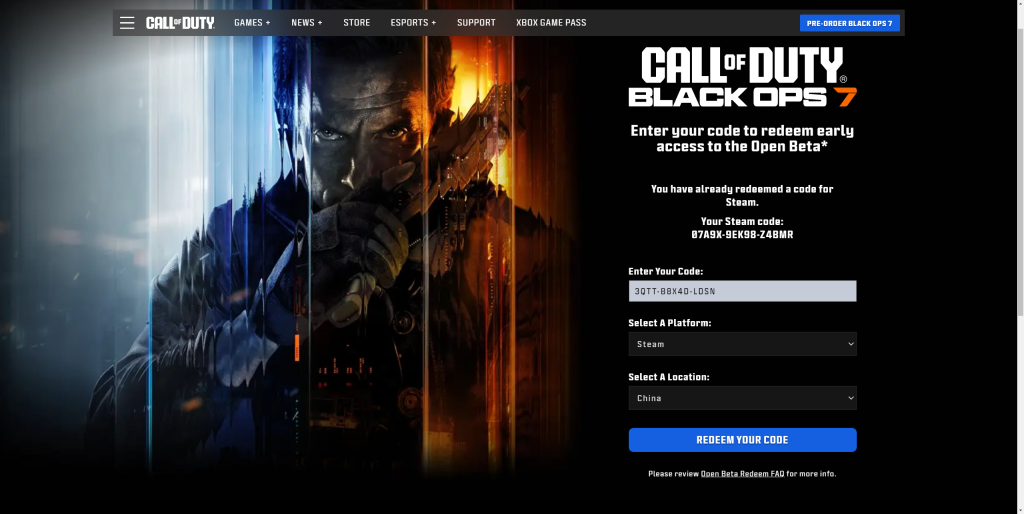Click the Black Ops 7 hero artwork
The width and height of the screenshot is (1024, 514).
[x=350, y=250]
